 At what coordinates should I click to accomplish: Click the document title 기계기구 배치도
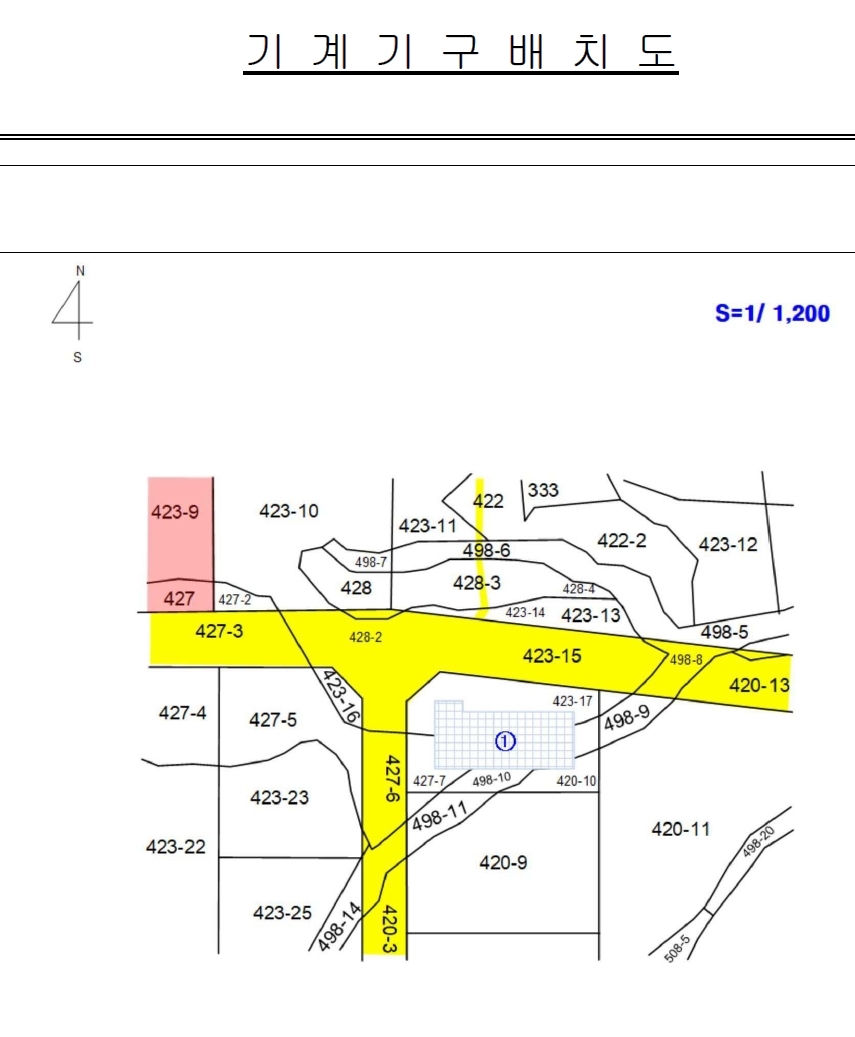pyautogui.click(x=461, y=52)
